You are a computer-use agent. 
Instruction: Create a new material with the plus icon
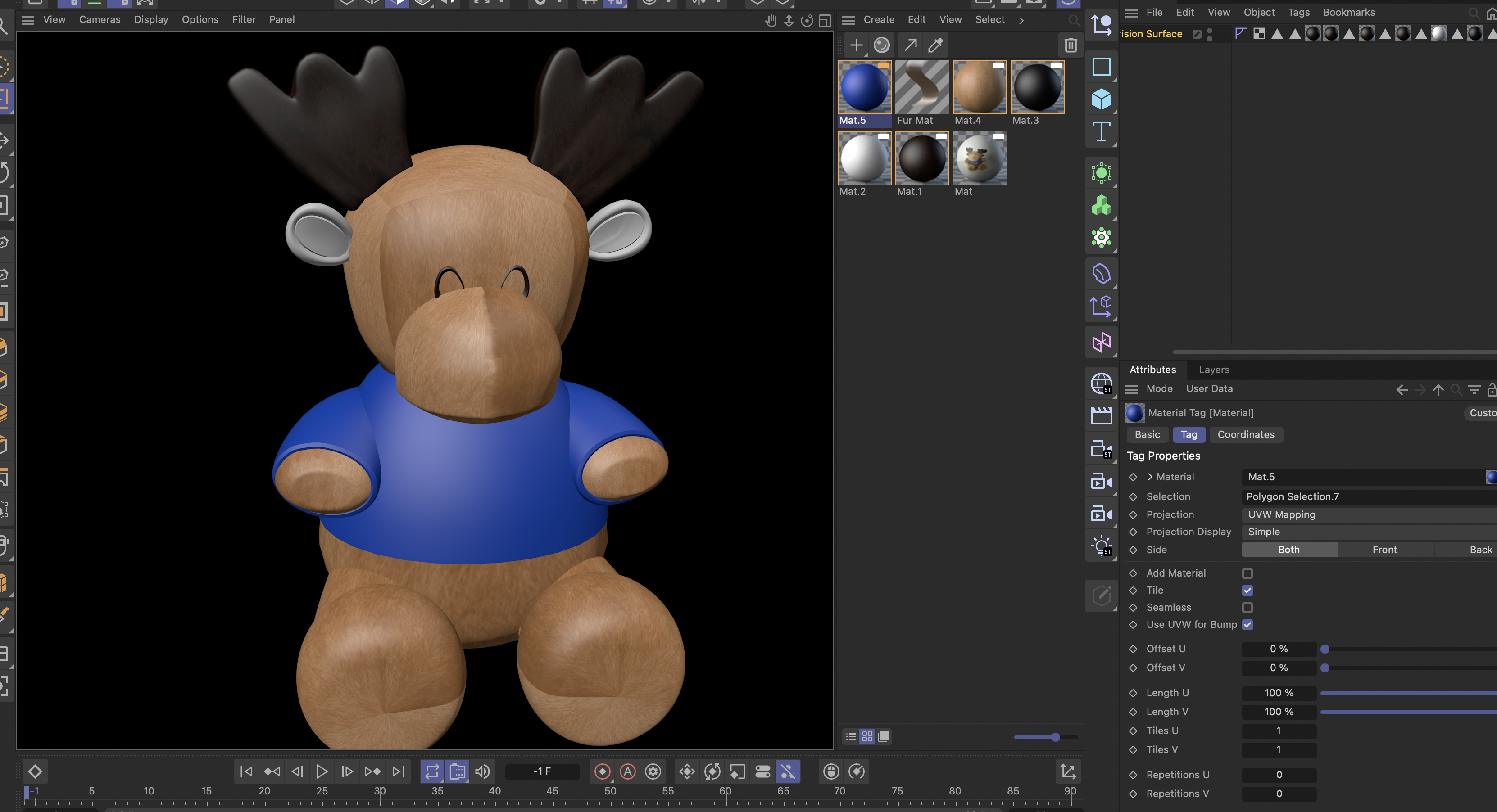pos(857,45)
